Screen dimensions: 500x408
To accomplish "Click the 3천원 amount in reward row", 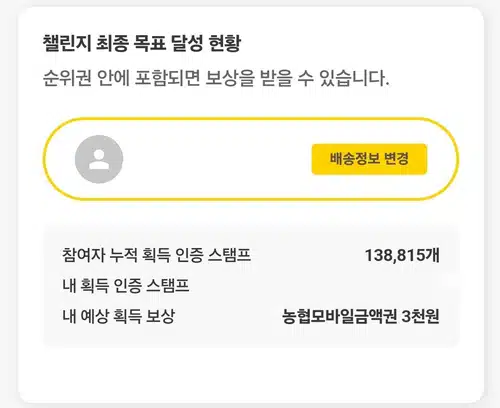I will [x=420, y=316].
